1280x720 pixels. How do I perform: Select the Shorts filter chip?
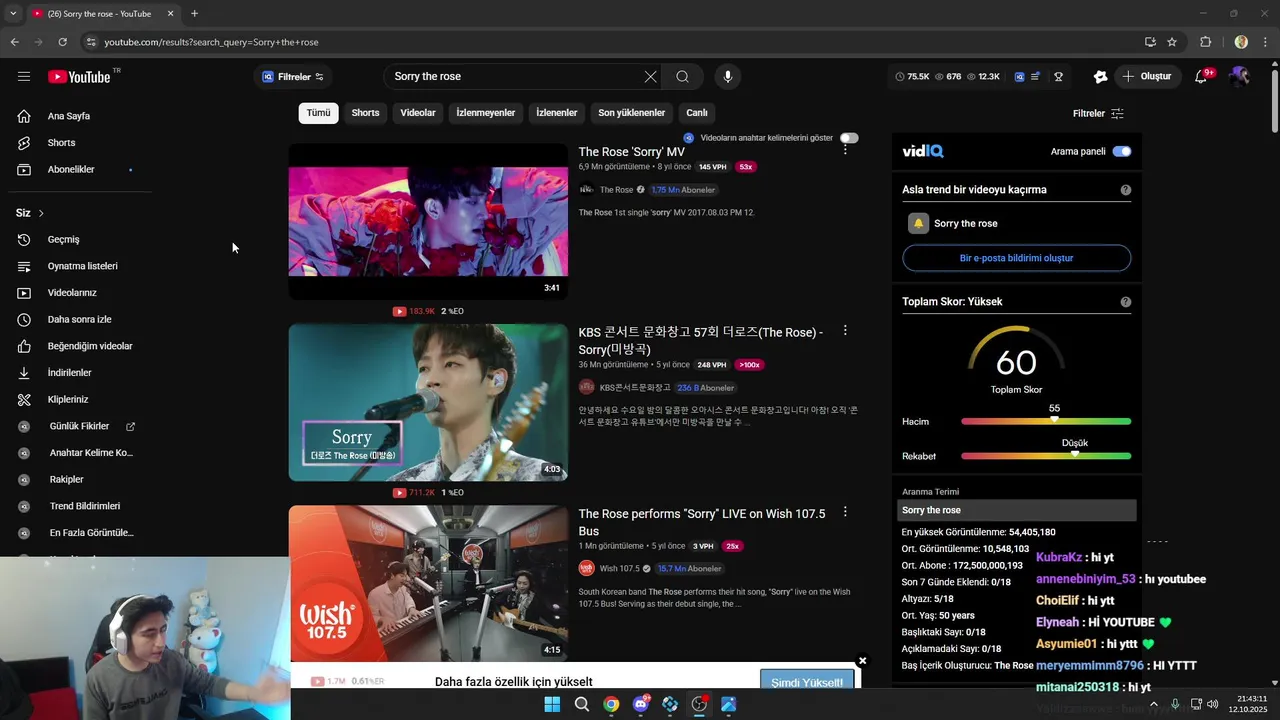tap(365, 113)
